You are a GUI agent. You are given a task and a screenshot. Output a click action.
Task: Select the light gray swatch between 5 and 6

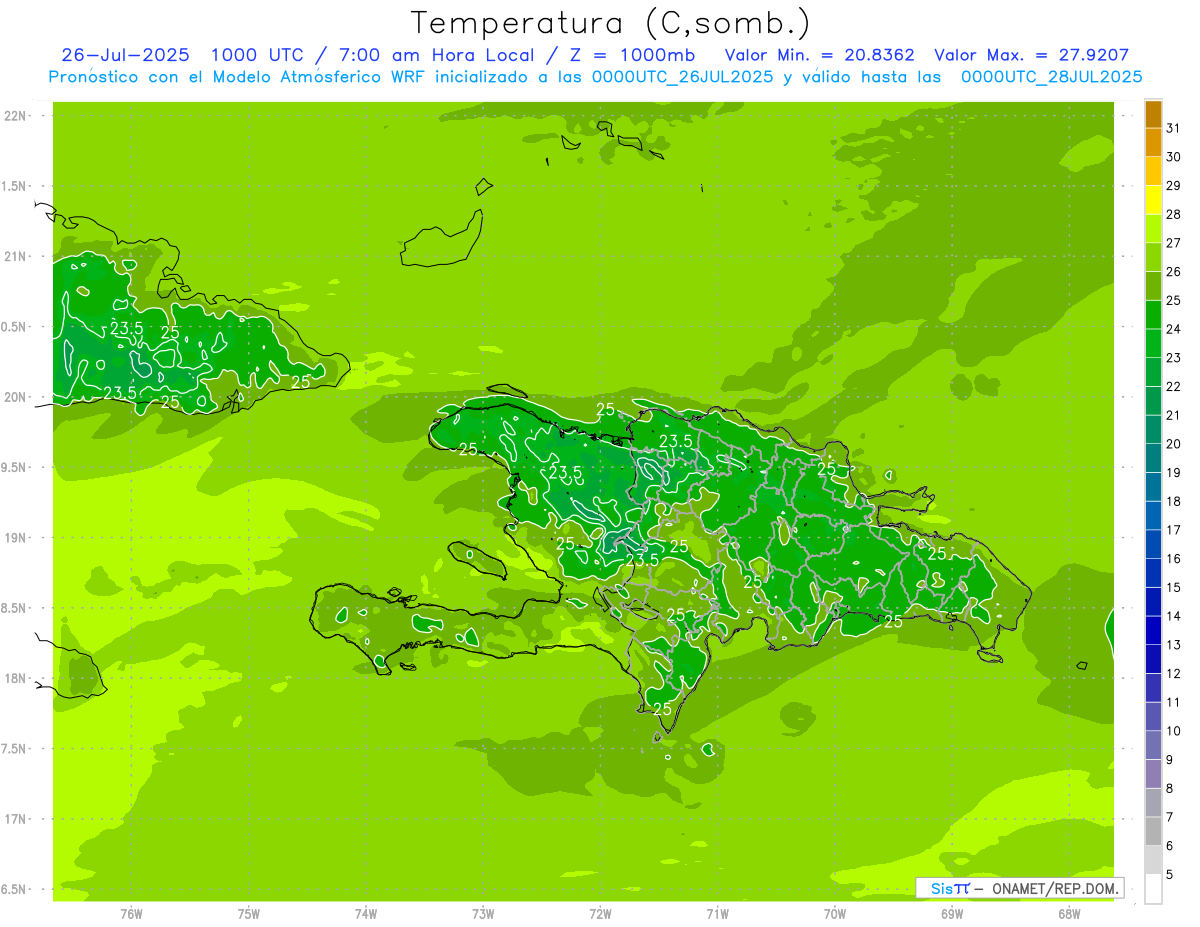(1153, 860)
